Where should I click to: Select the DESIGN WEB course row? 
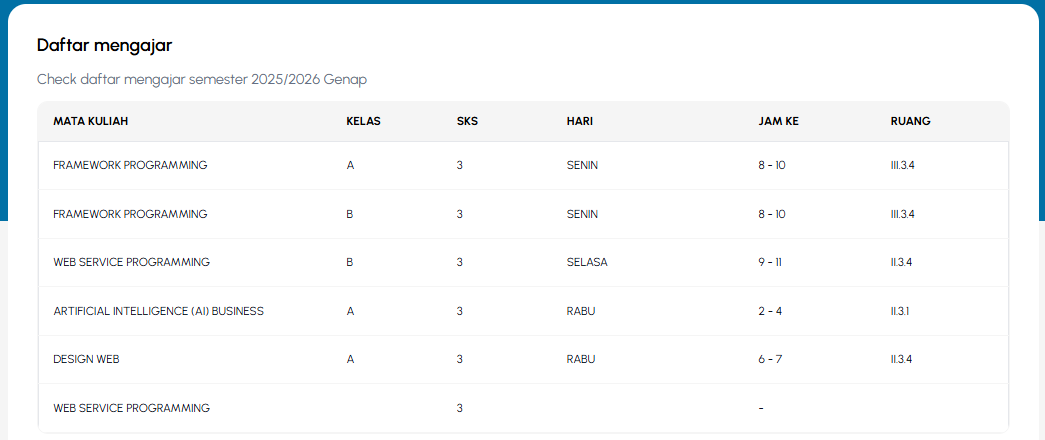click(523, 359)
